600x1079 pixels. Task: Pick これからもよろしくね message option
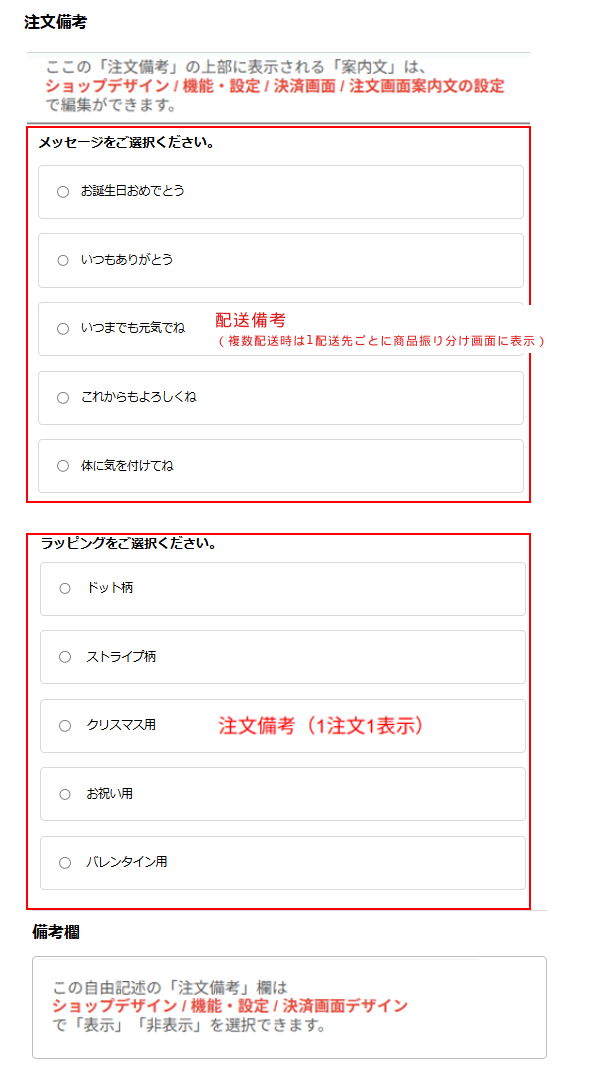(63, 397)
